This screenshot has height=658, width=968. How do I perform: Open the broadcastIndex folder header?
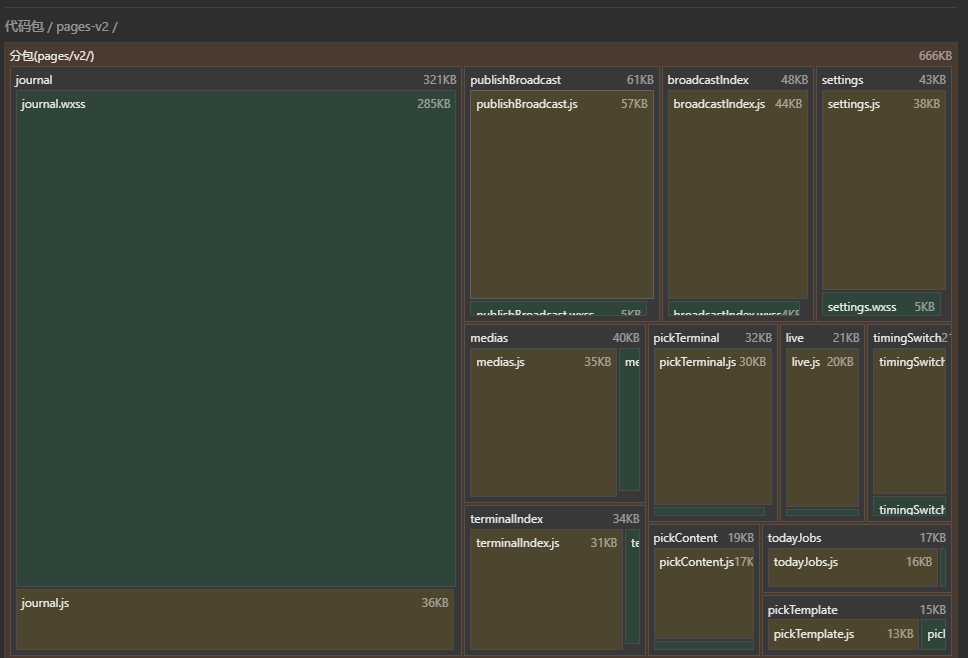click(x=738, y=80)
